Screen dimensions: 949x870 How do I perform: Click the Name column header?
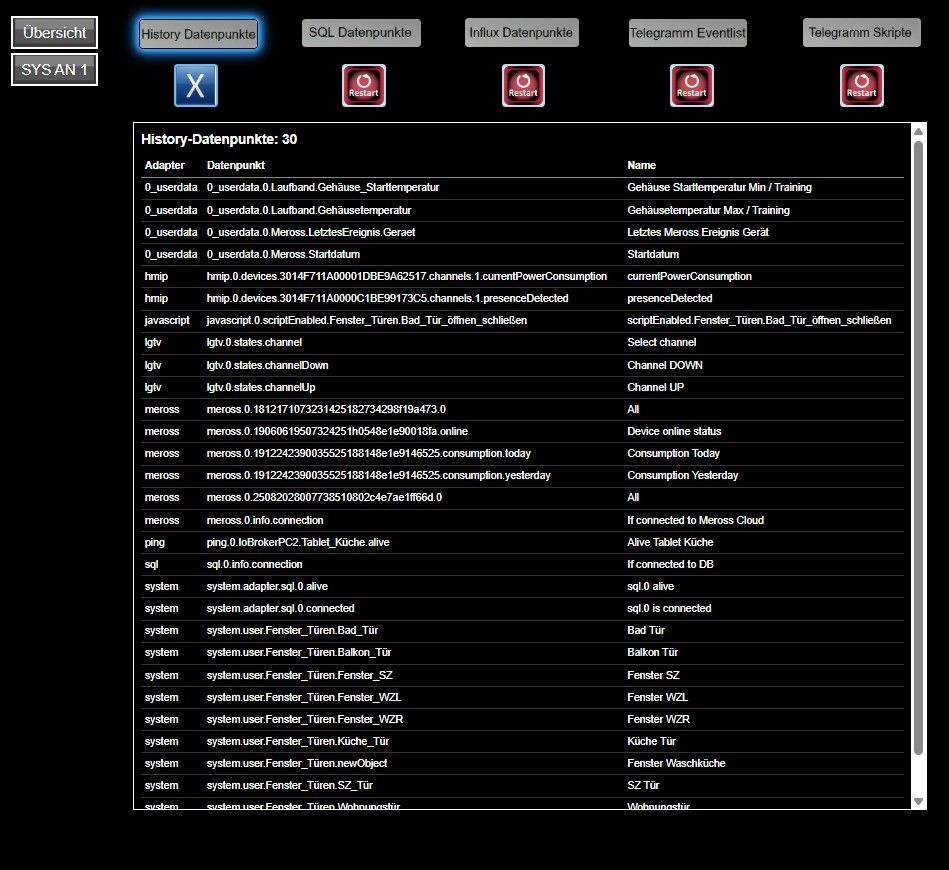642,165
